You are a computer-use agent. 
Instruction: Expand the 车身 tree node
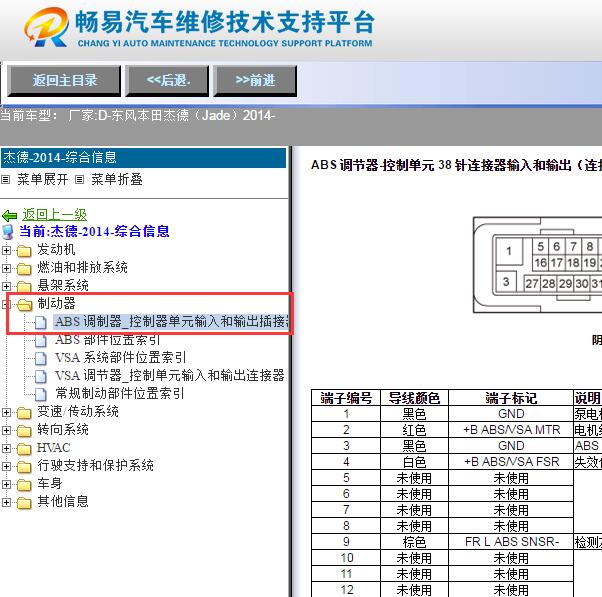click(6, 484)
